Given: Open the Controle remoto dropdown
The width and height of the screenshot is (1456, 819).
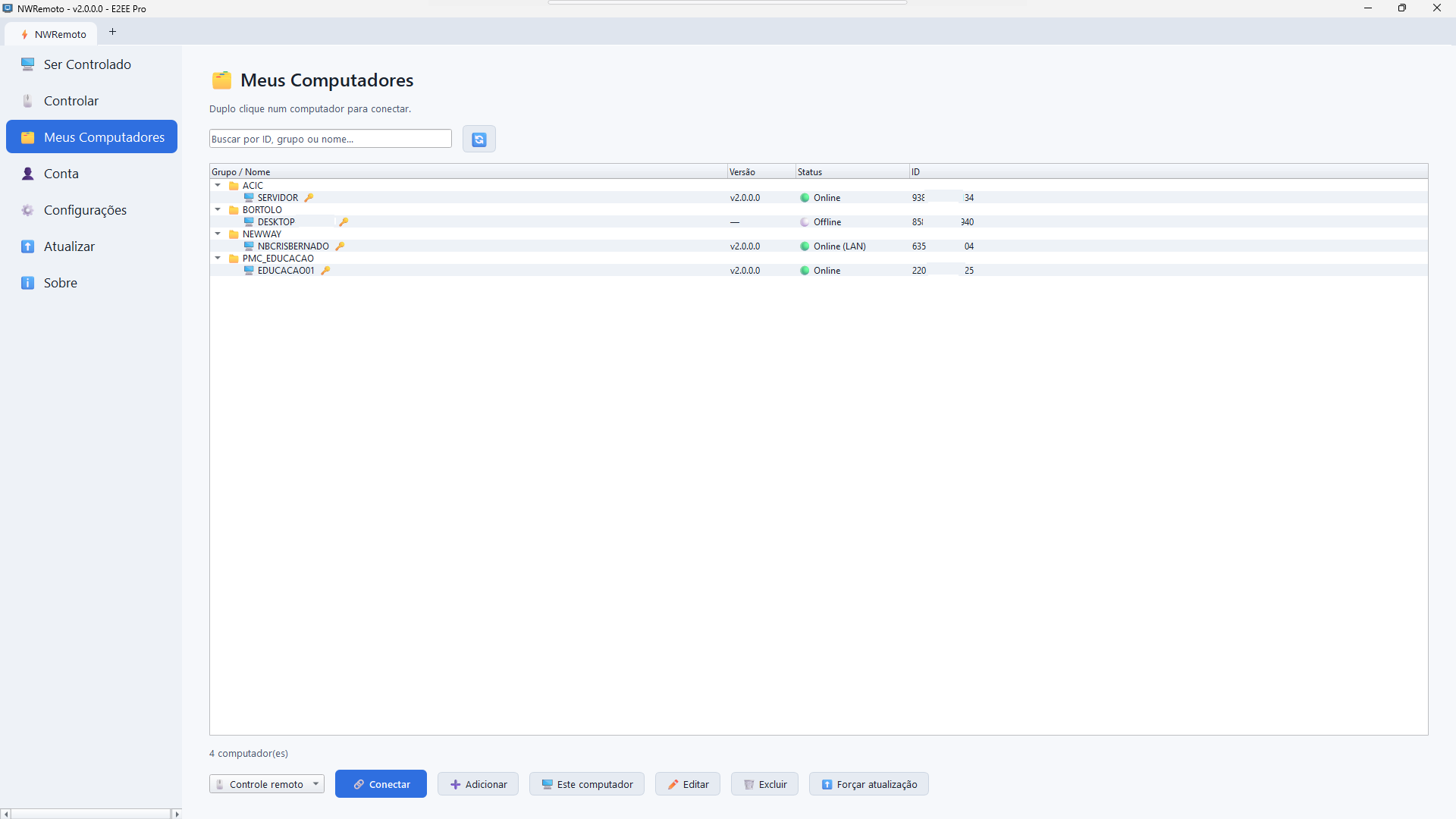Looking at the screenshot, I should pyautogui.click(x=267, y=784).
